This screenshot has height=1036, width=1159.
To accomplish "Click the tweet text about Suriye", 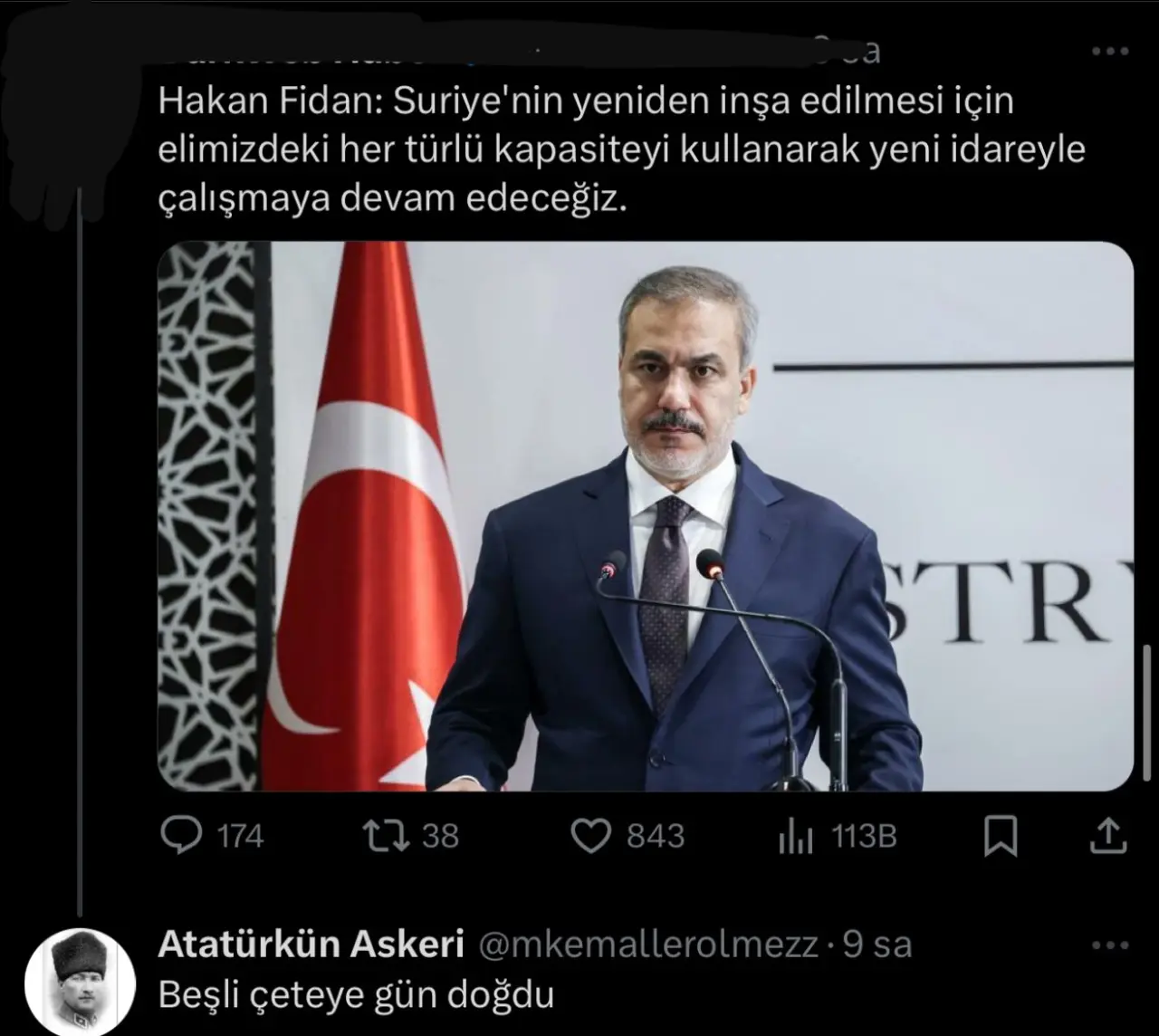I will [x=621, y=150].
